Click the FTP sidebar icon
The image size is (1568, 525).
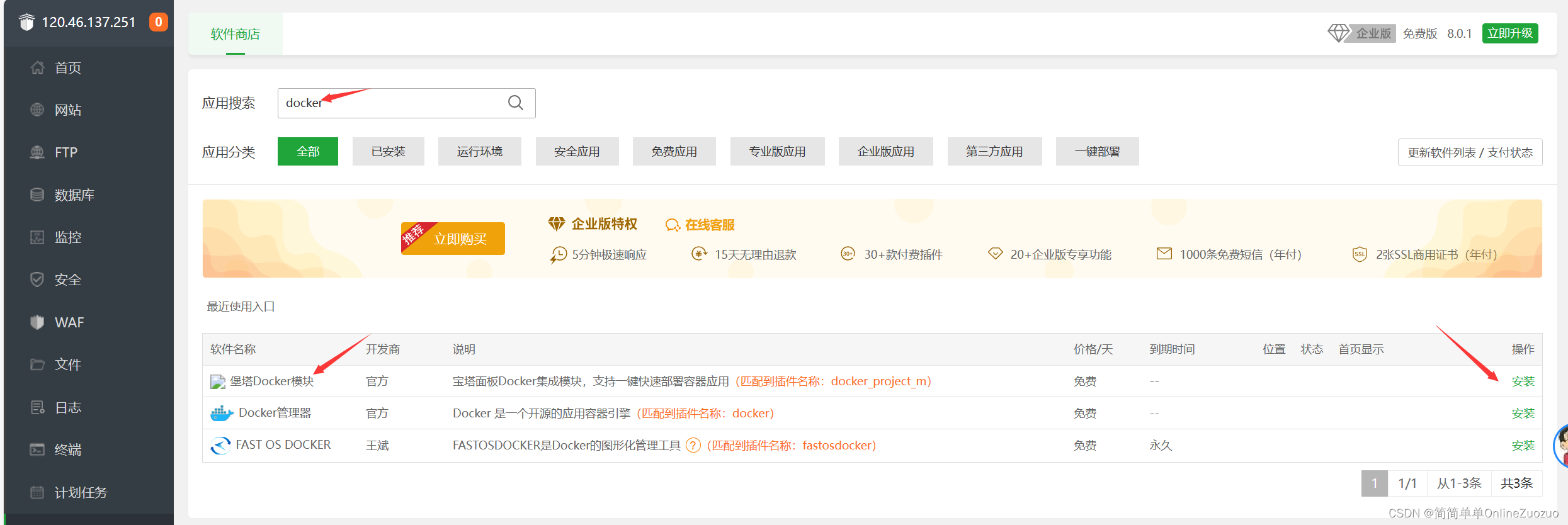coord(37,152)
